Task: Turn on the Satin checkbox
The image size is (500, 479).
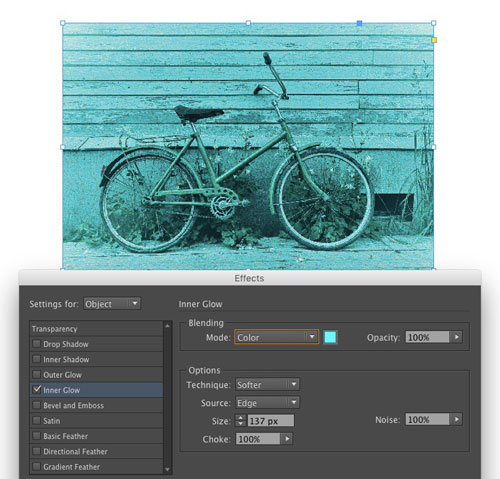Action: tap(37, 420)
